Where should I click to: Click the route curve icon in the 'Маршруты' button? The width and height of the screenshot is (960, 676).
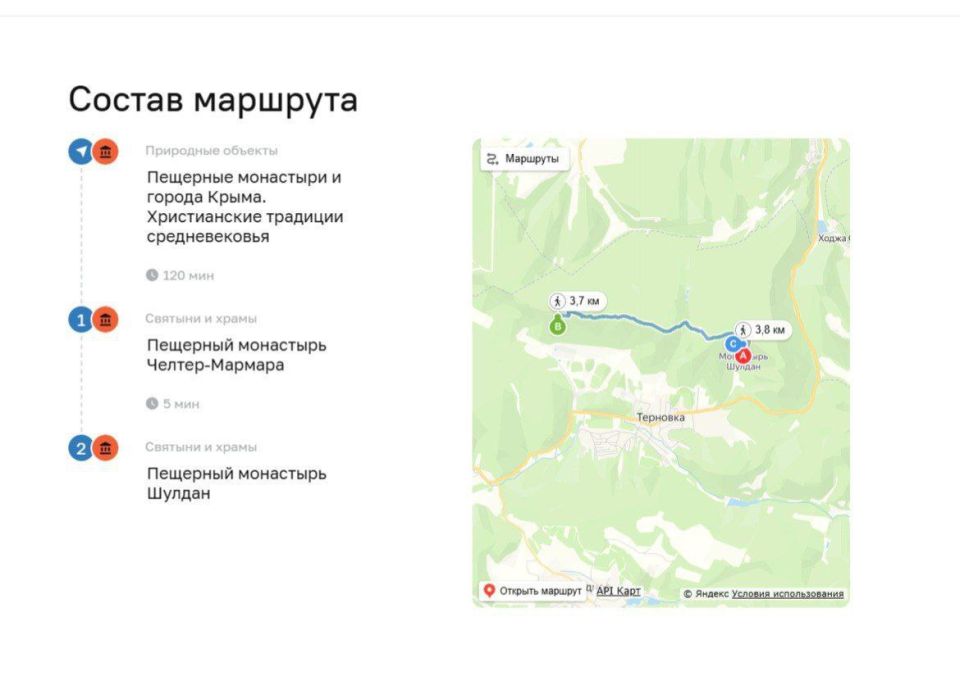(x=491, y=158)
